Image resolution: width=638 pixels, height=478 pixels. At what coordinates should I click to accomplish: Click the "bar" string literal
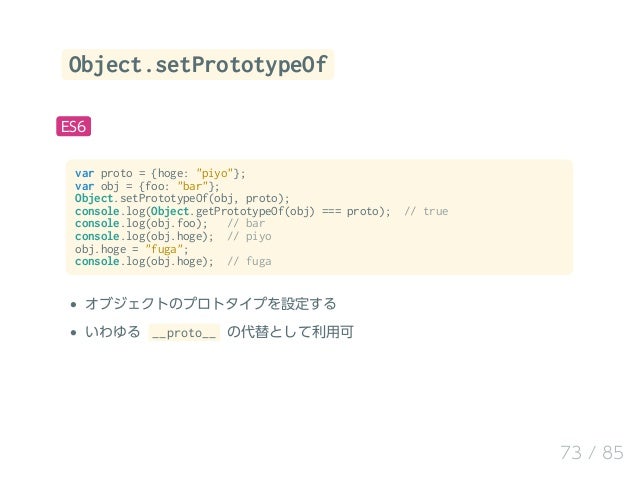pyautogui.click(x=192, y=186)
